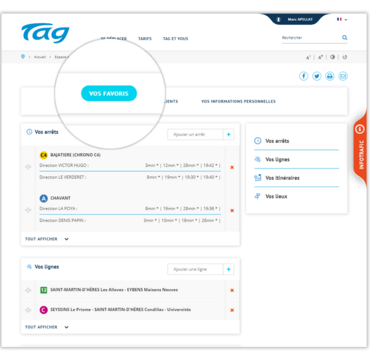Increase the text size with A+
Screen dimensions: 370x362
coord(320,57)
